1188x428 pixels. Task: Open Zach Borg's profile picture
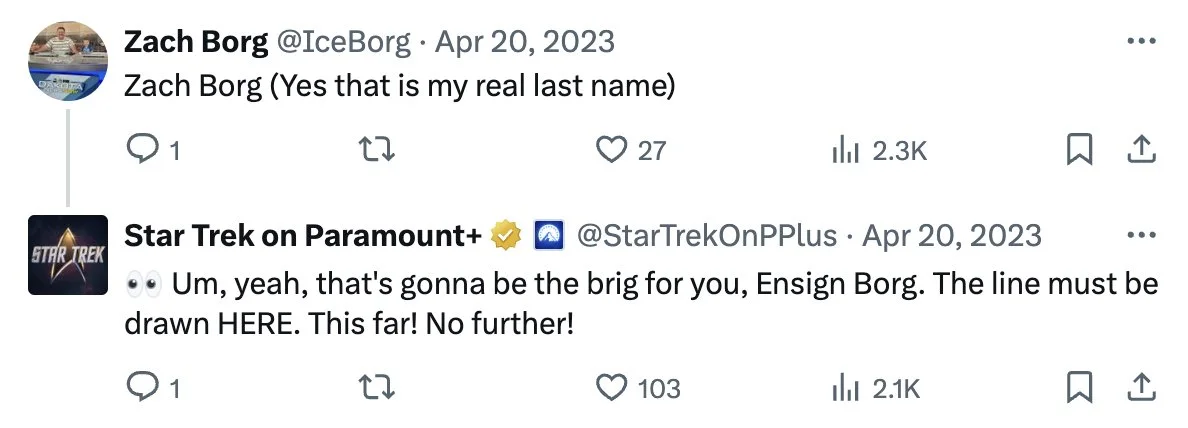click(67, 60)
